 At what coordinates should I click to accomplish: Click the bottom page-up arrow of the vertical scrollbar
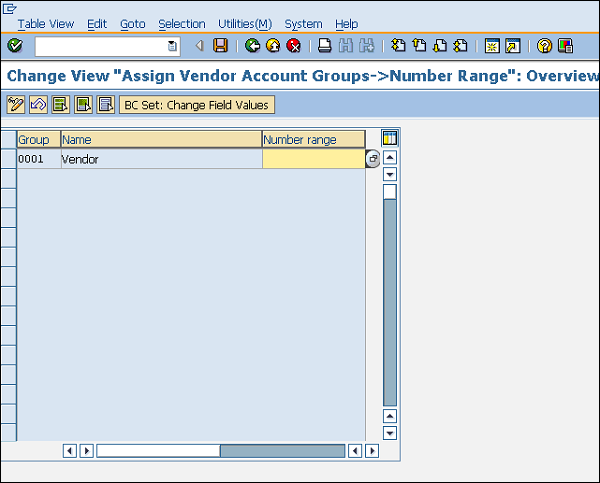[x=390, y=416]
